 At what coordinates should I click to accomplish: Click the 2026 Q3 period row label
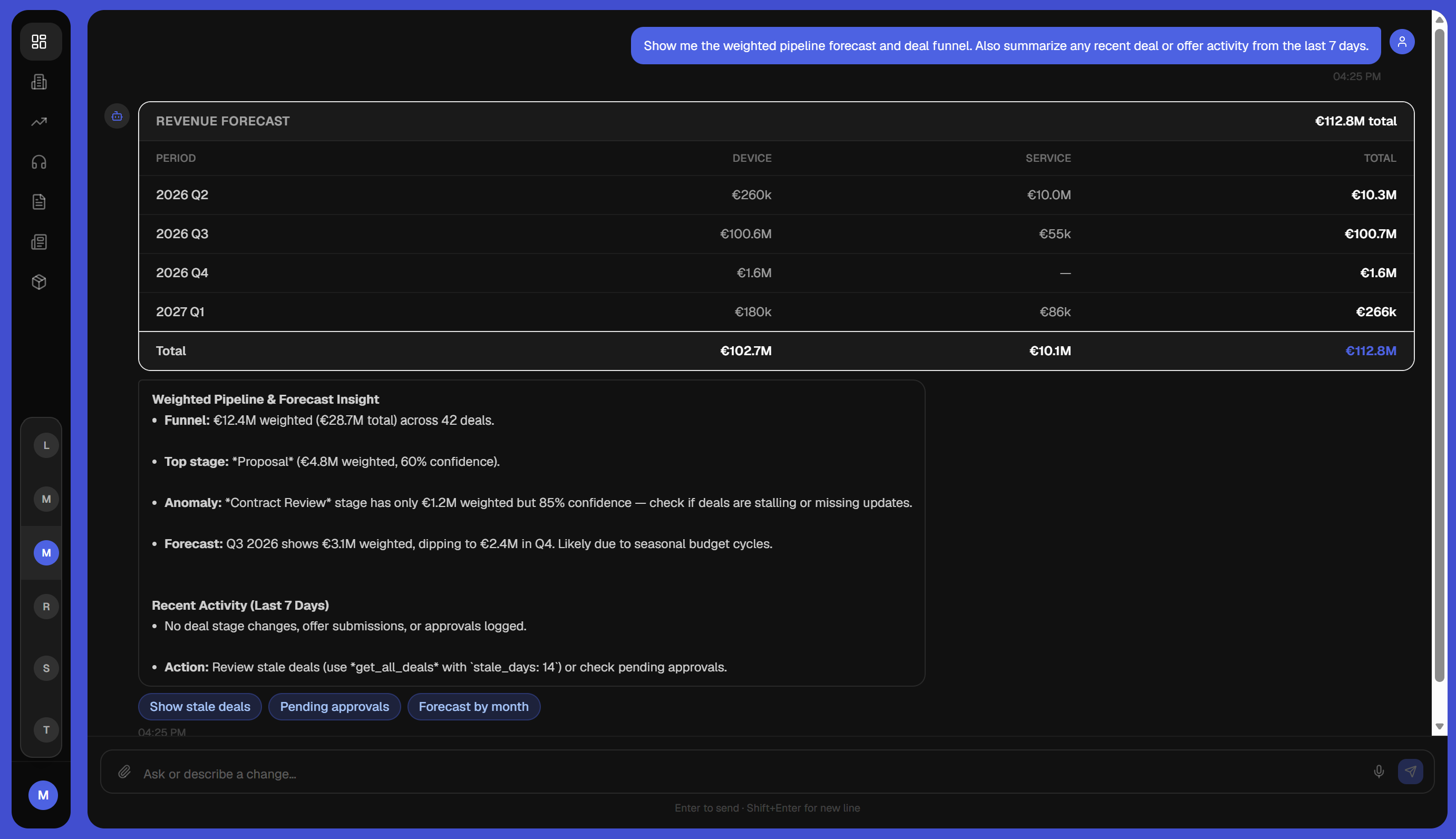pos(182,234)
